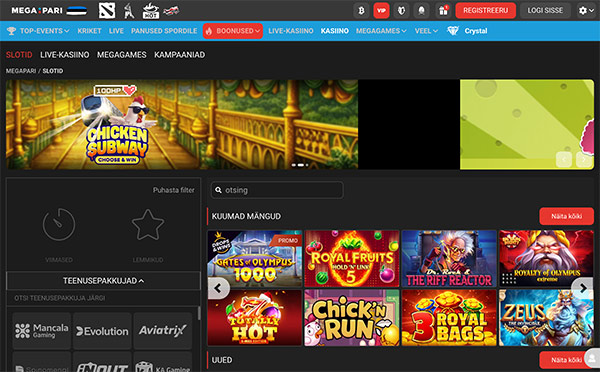Open the notifications bell icon
This screenshot has height=372, width=600.
[x=421, y=11]
